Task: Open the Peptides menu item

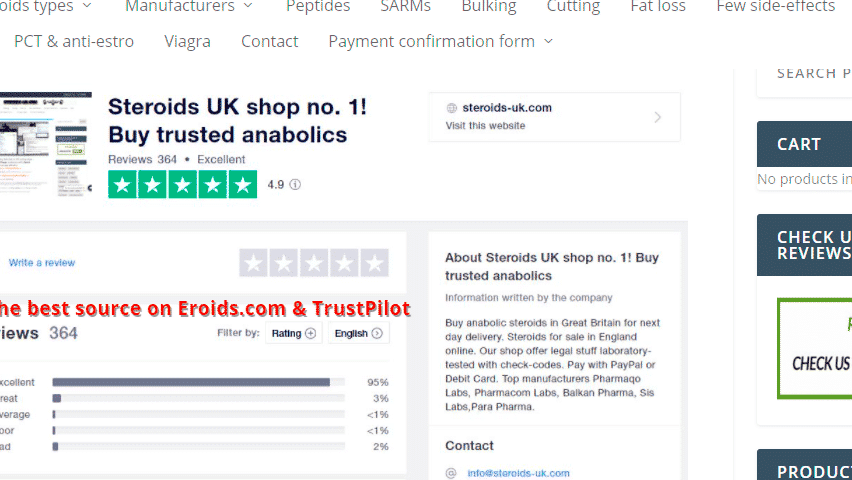Action: click(x=318, y=7)
